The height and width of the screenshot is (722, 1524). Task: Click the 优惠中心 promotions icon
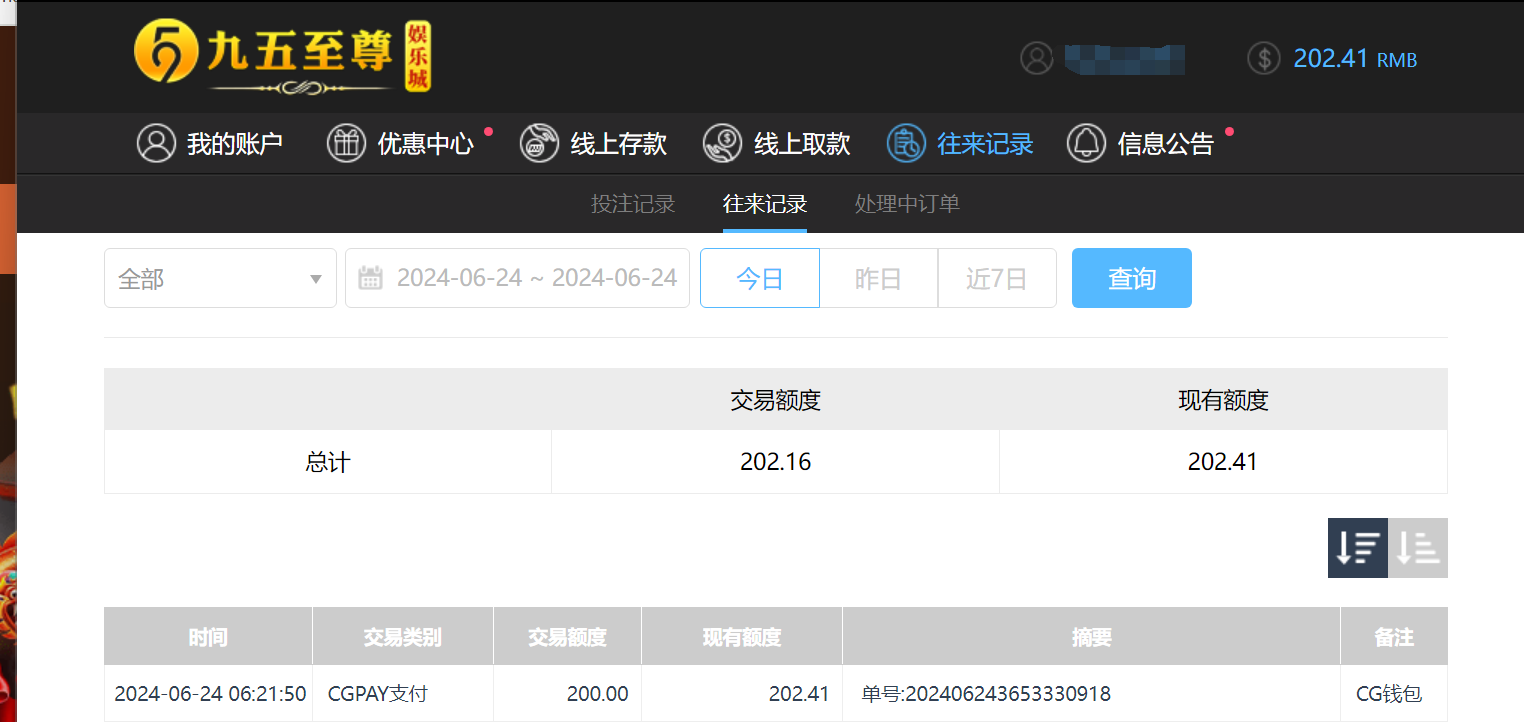coord(347,143)
